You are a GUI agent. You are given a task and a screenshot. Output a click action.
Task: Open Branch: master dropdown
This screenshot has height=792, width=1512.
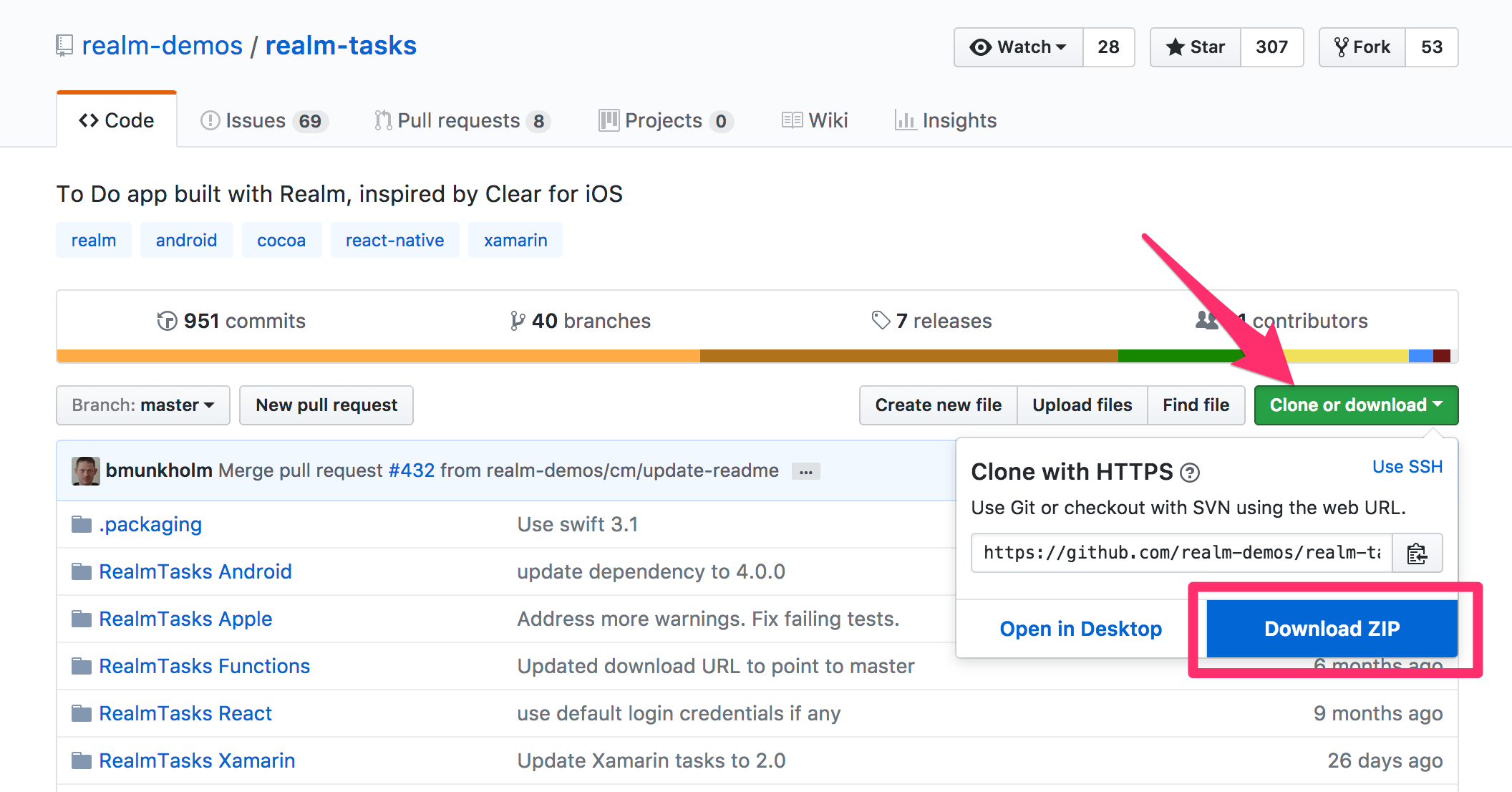click(x=143, y=405)
